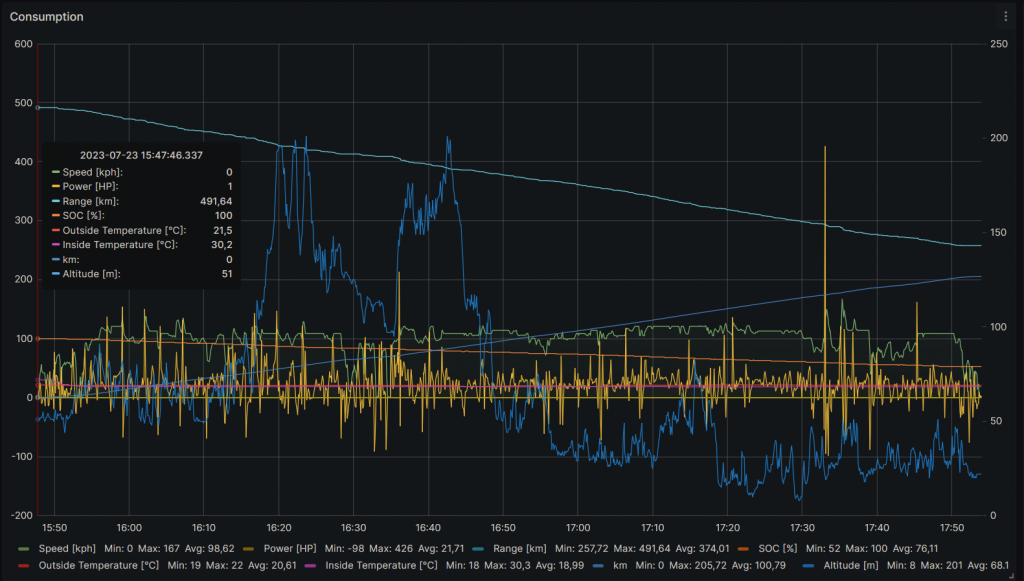Click the tall yellow power spike near 17:30
Image resolution: width=1024 pixels, height=581 pixels.
pos(825,200)
